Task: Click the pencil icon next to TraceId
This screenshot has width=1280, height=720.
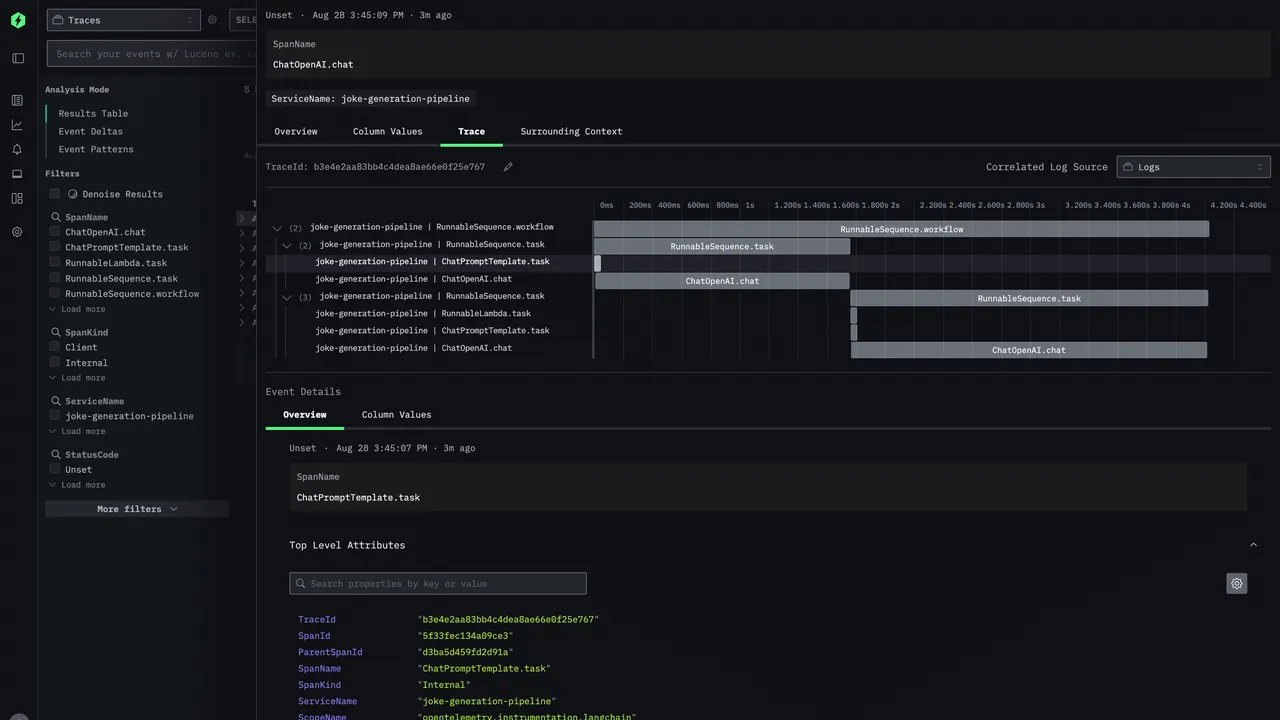Action: coord(508,167)
